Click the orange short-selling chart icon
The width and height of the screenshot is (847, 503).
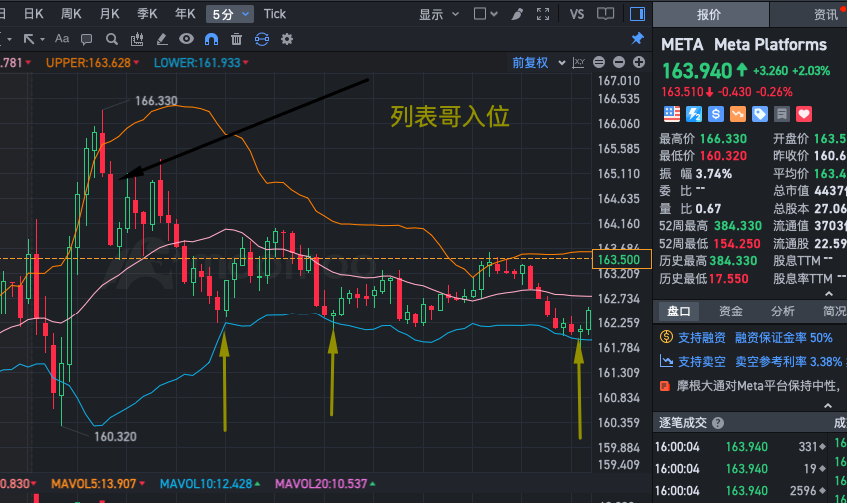(x=738, y=114)
